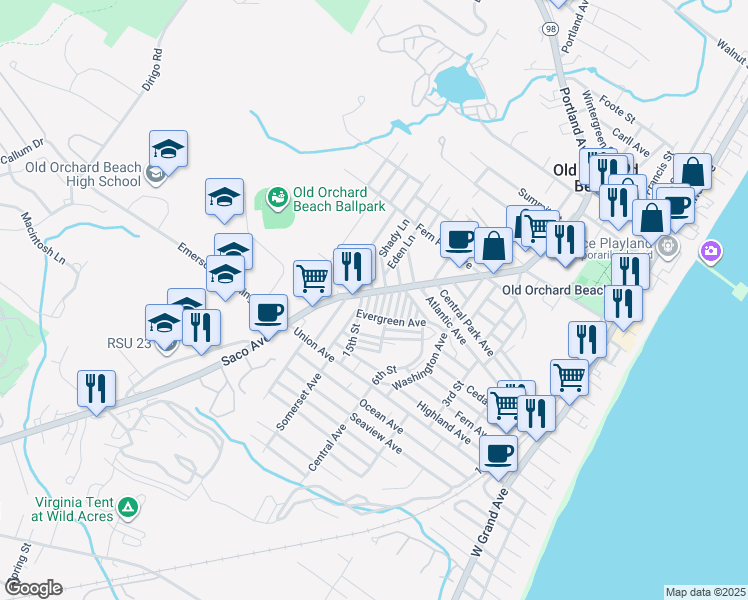The width and height of the screenshot is (748, 600).
Task: Open the green Old Orchard Beach Ballpark pin
Action: coord(277,197)
